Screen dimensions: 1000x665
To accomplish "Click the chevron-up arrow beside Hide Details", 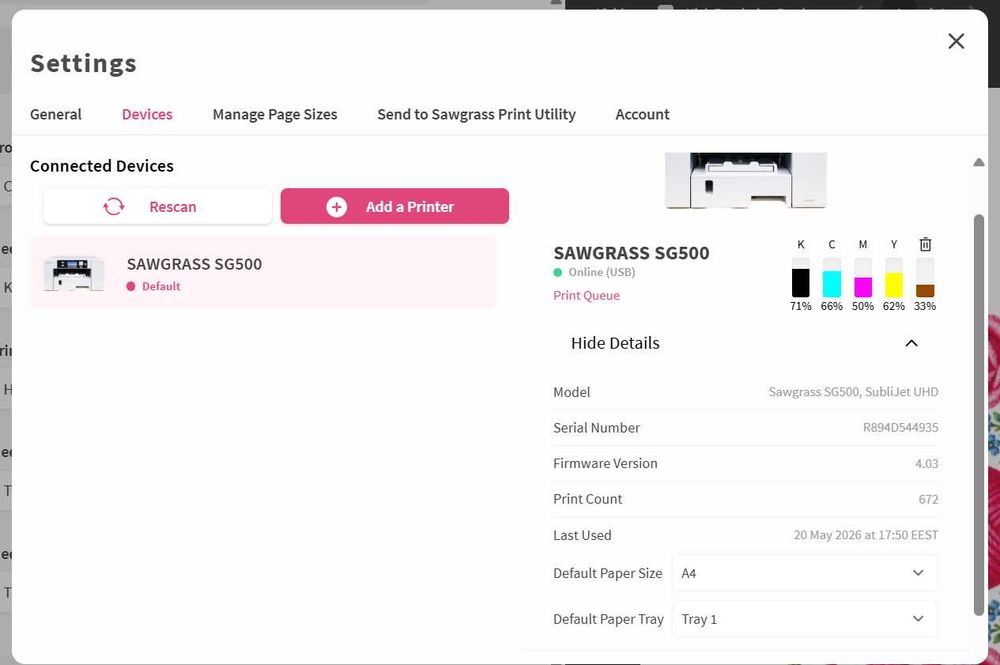I will (911, 343).
